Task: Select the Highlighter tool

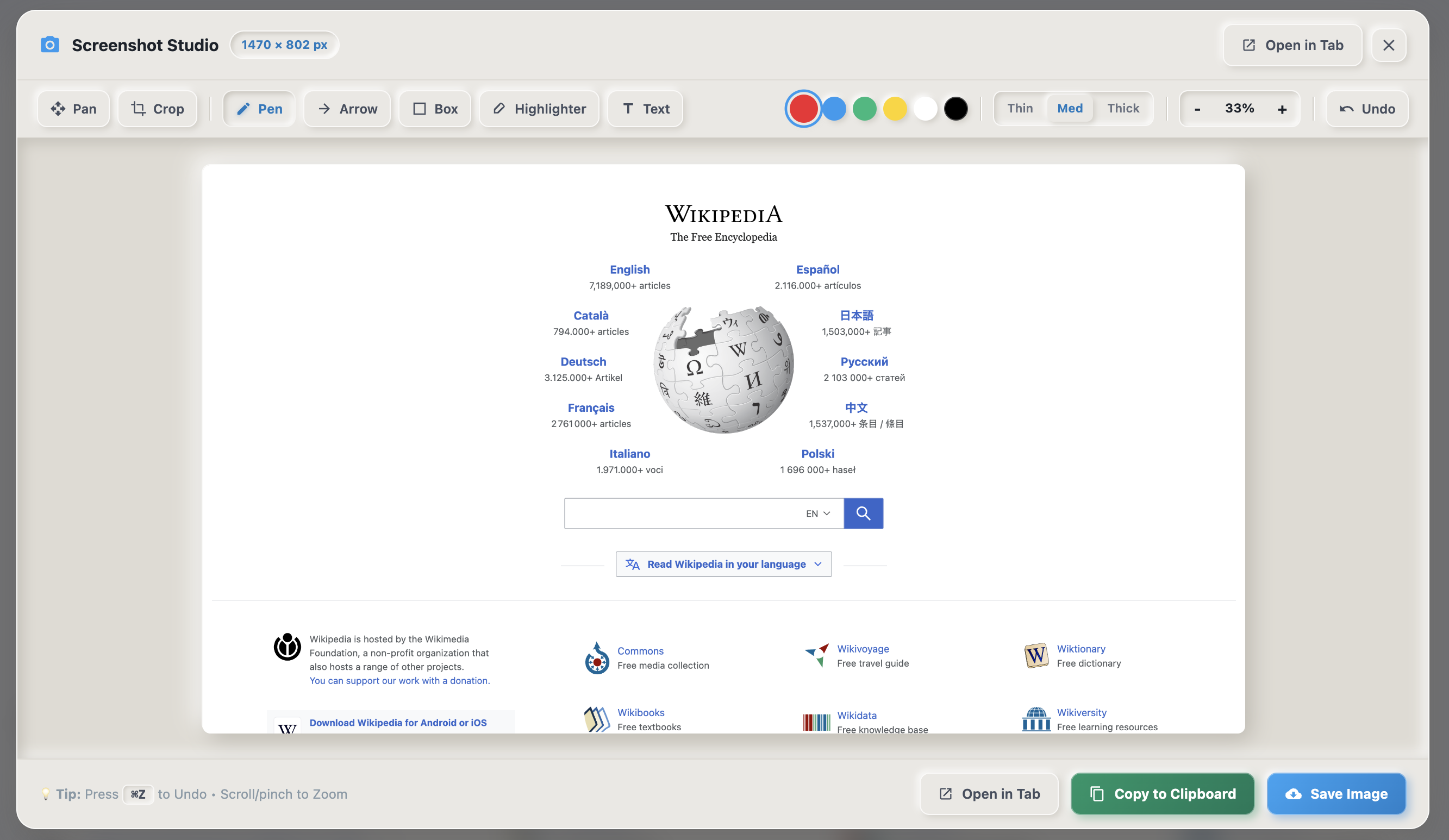Action: point(539,109)
